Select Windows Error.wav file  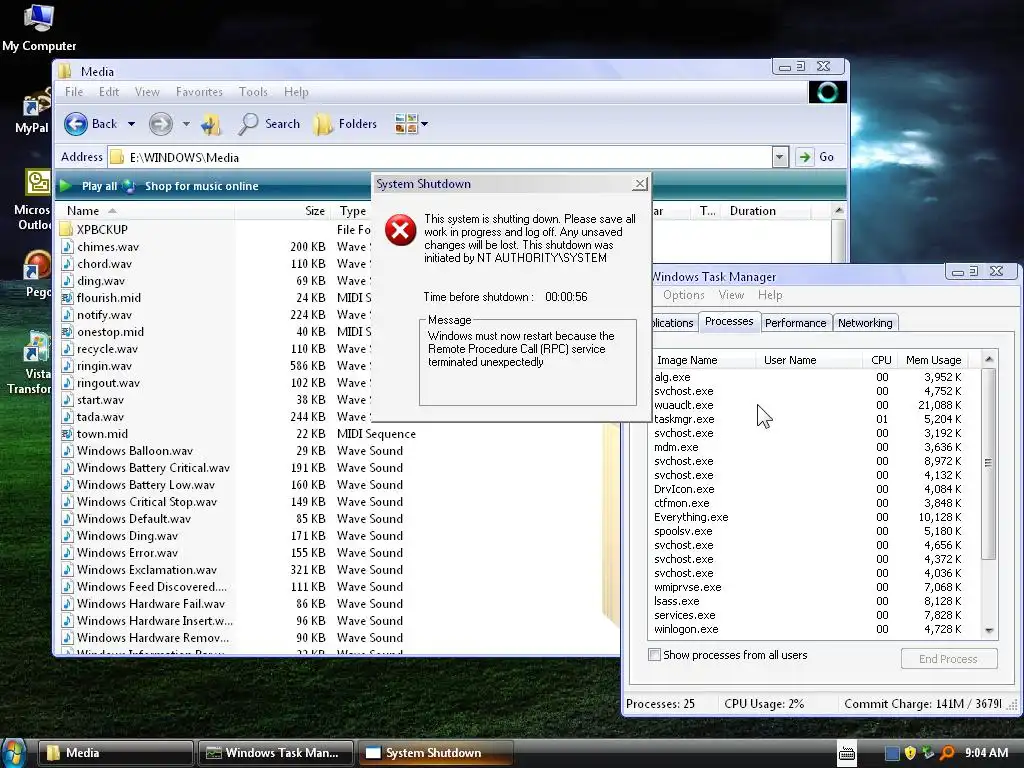click(127, 552)
